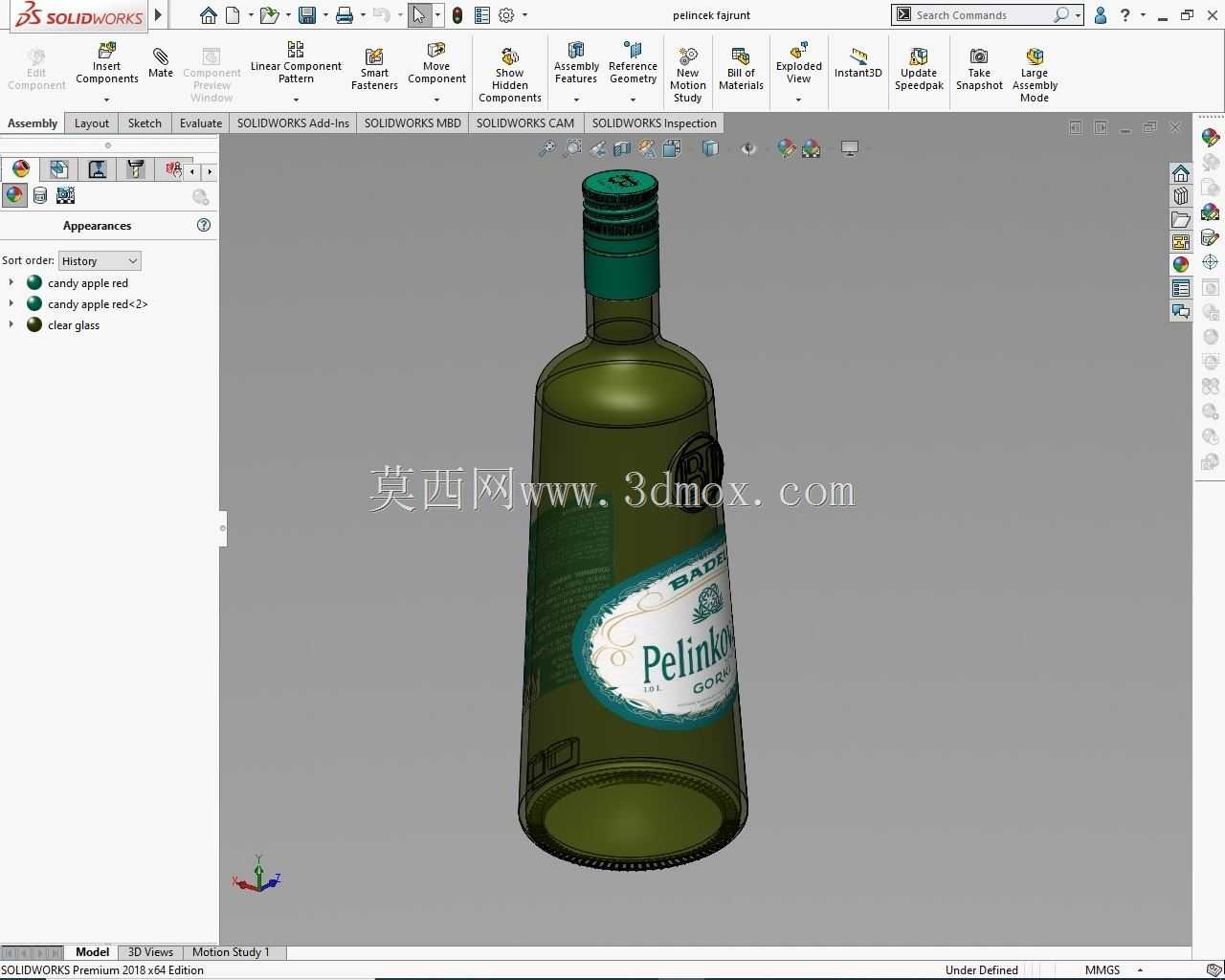Open the Options gear icon

(506, 15)
